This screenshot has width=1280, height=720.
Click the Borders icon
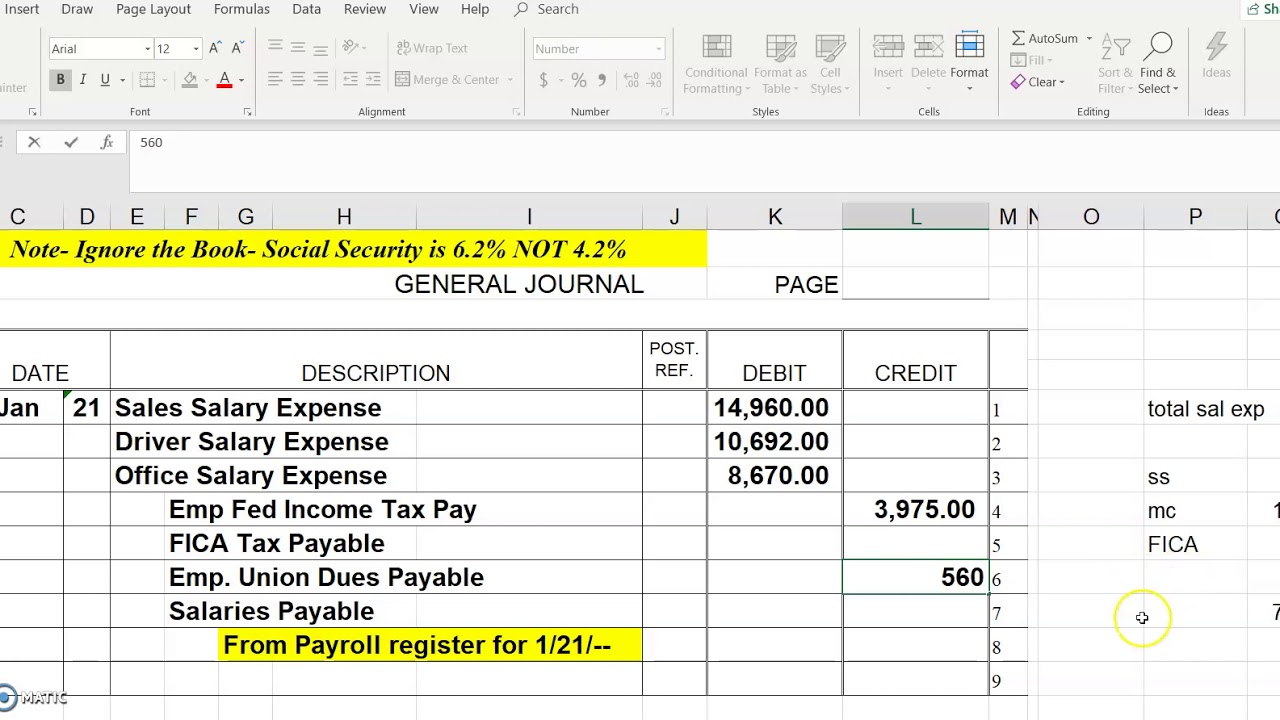[147, 80]
